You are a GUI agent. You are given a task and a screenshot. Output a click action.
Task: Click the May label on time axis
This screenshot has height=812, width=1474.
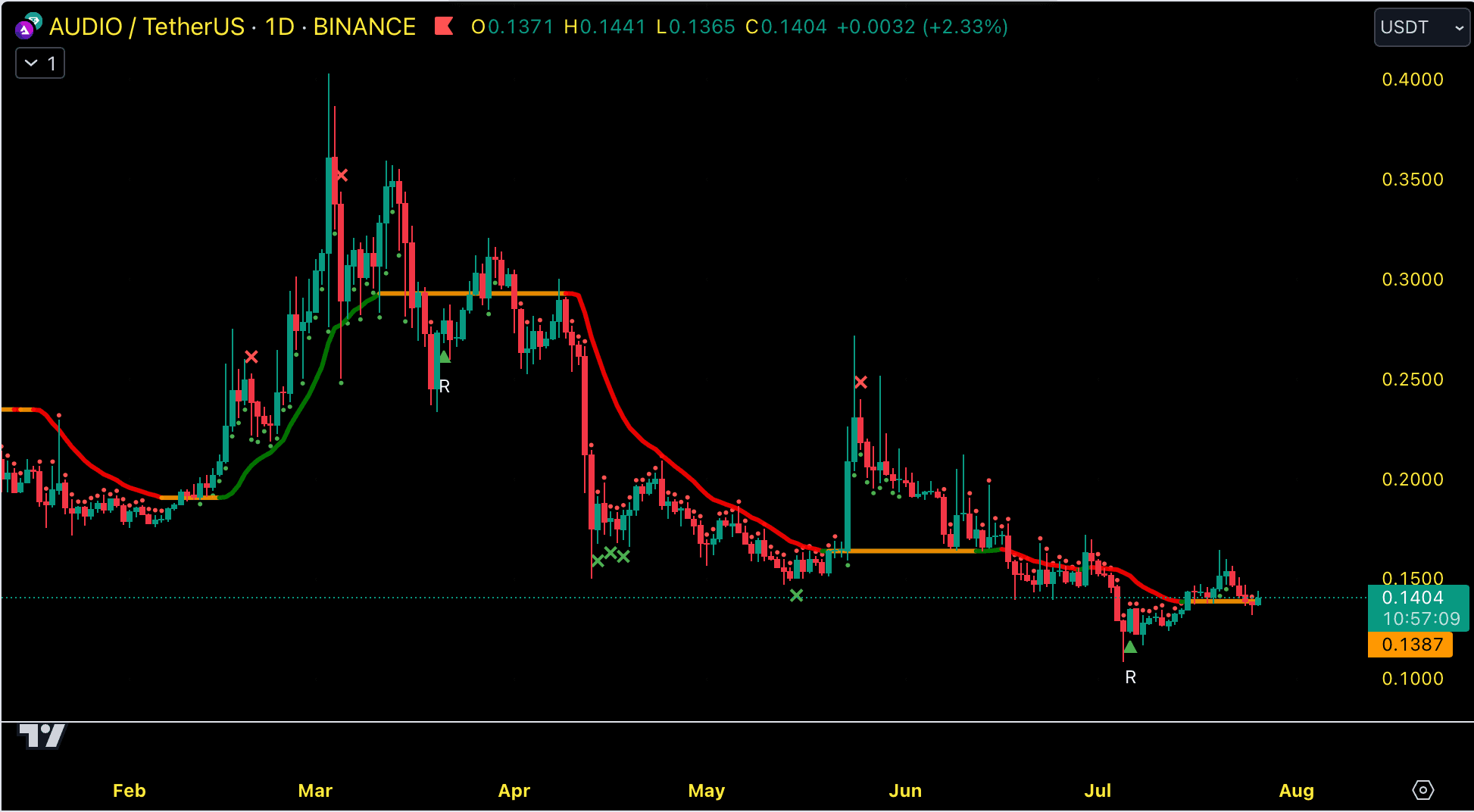pos(707,791)
